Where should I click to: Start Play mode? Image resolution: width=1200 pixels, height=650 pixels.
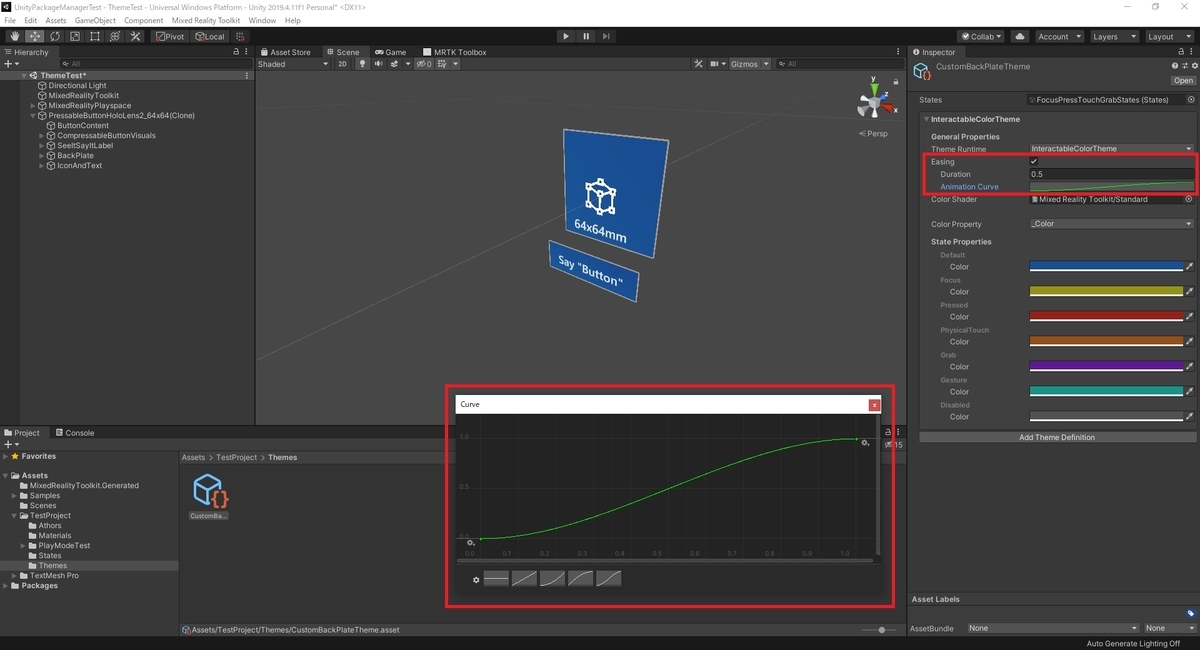tap(566, 36)
